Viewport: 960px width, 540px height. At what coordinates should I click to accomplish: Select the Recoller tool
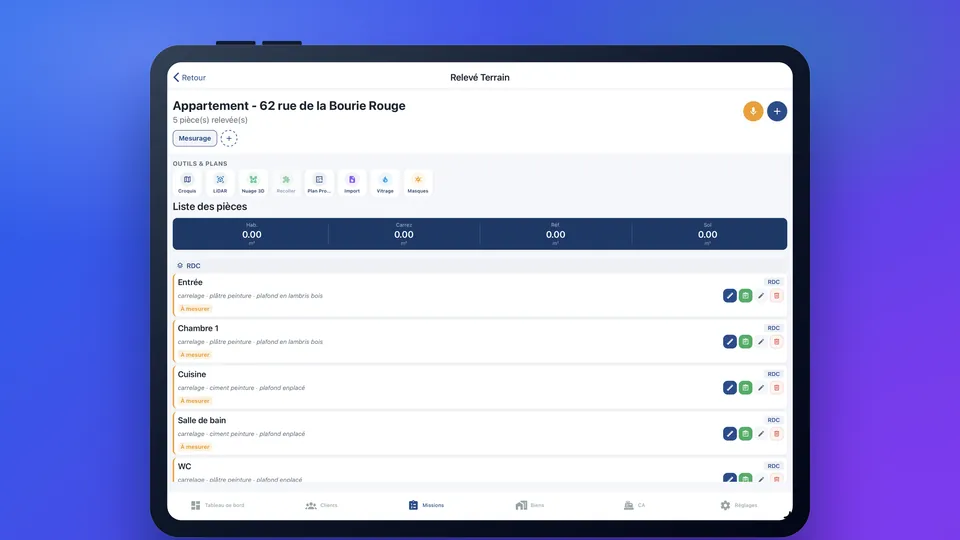[x=286, y=183]
